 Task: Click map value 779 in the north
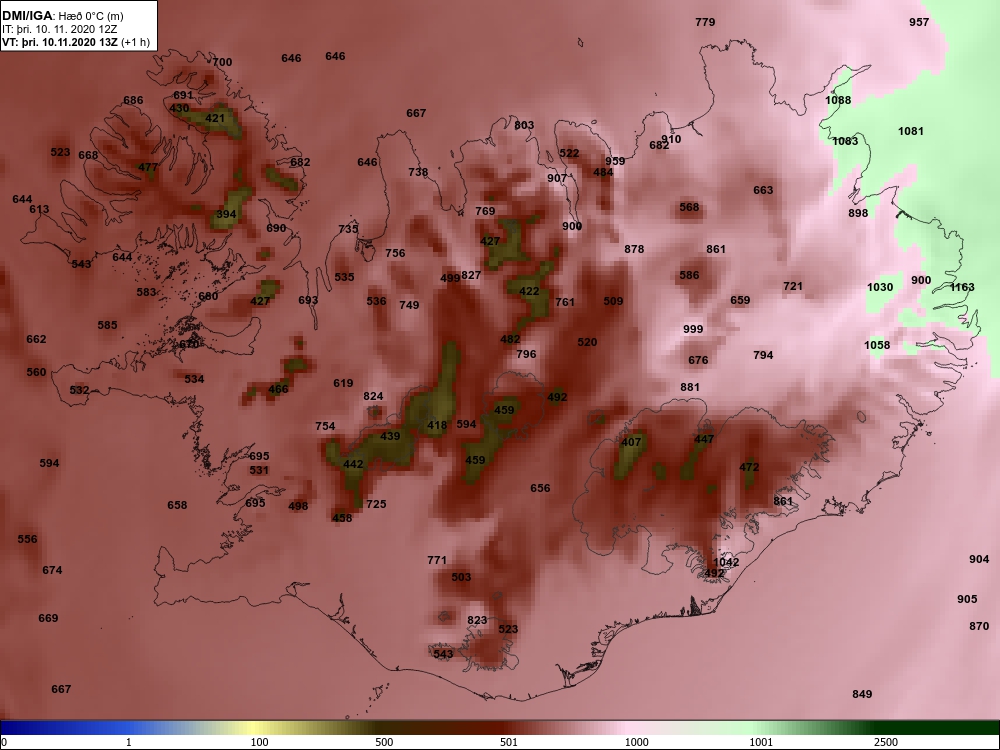click(705, 22)
